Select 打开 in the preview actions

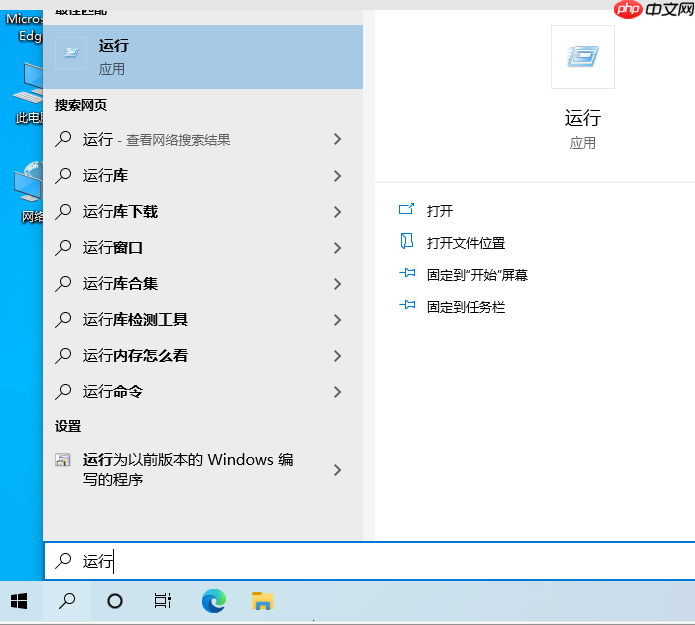440,211
